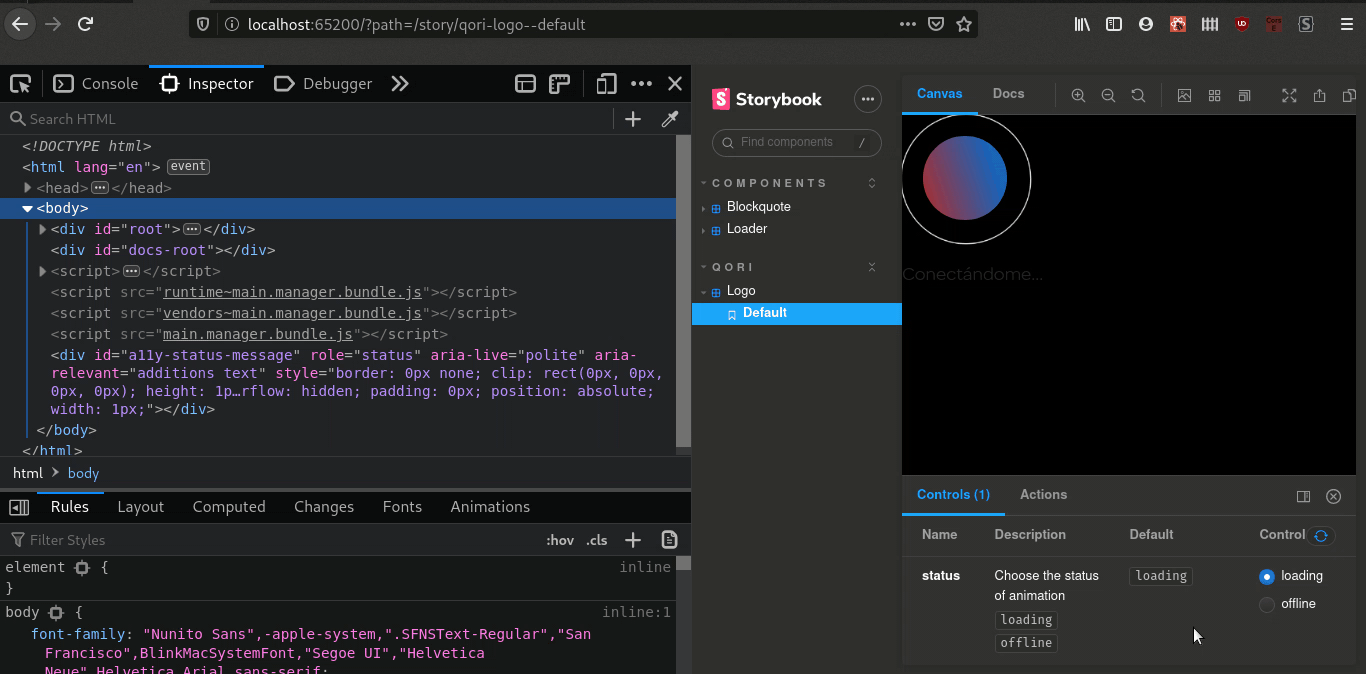
Task: Zoom in on the story canvas
Action: click(1078, 95)
